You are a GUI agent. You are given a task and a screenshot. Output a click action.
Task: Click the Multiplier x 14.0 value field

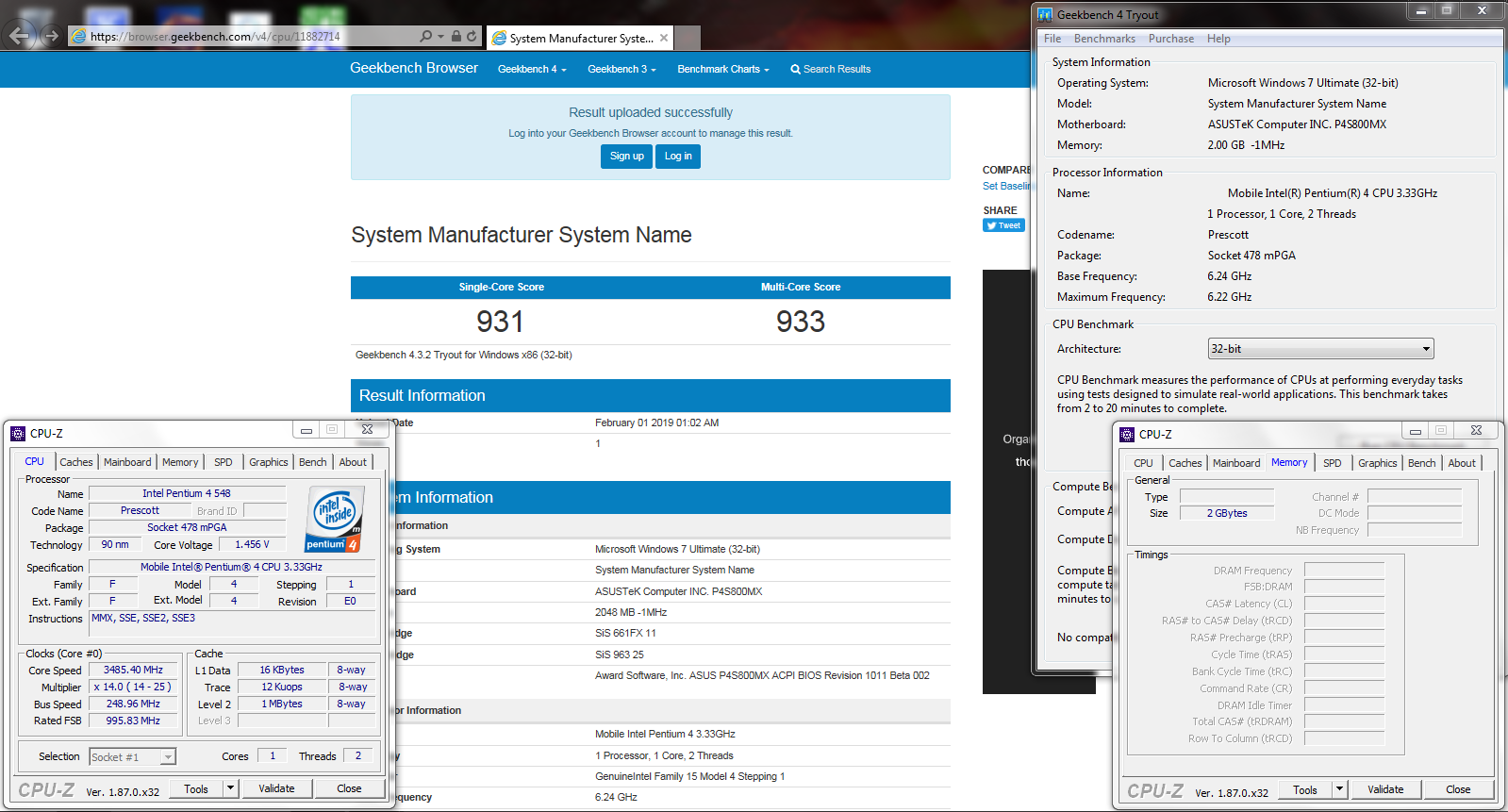point(133,687)
